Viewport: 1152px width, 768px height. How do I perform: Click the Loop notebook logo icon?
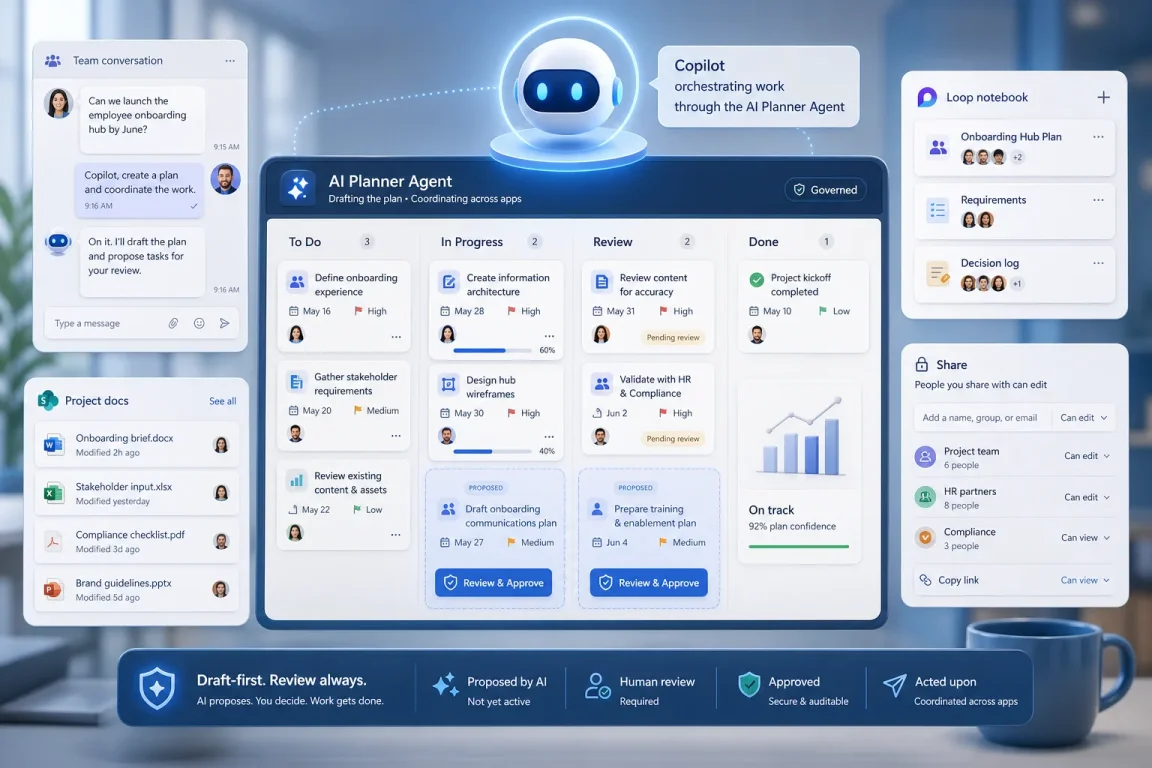[x=927, y=97]
